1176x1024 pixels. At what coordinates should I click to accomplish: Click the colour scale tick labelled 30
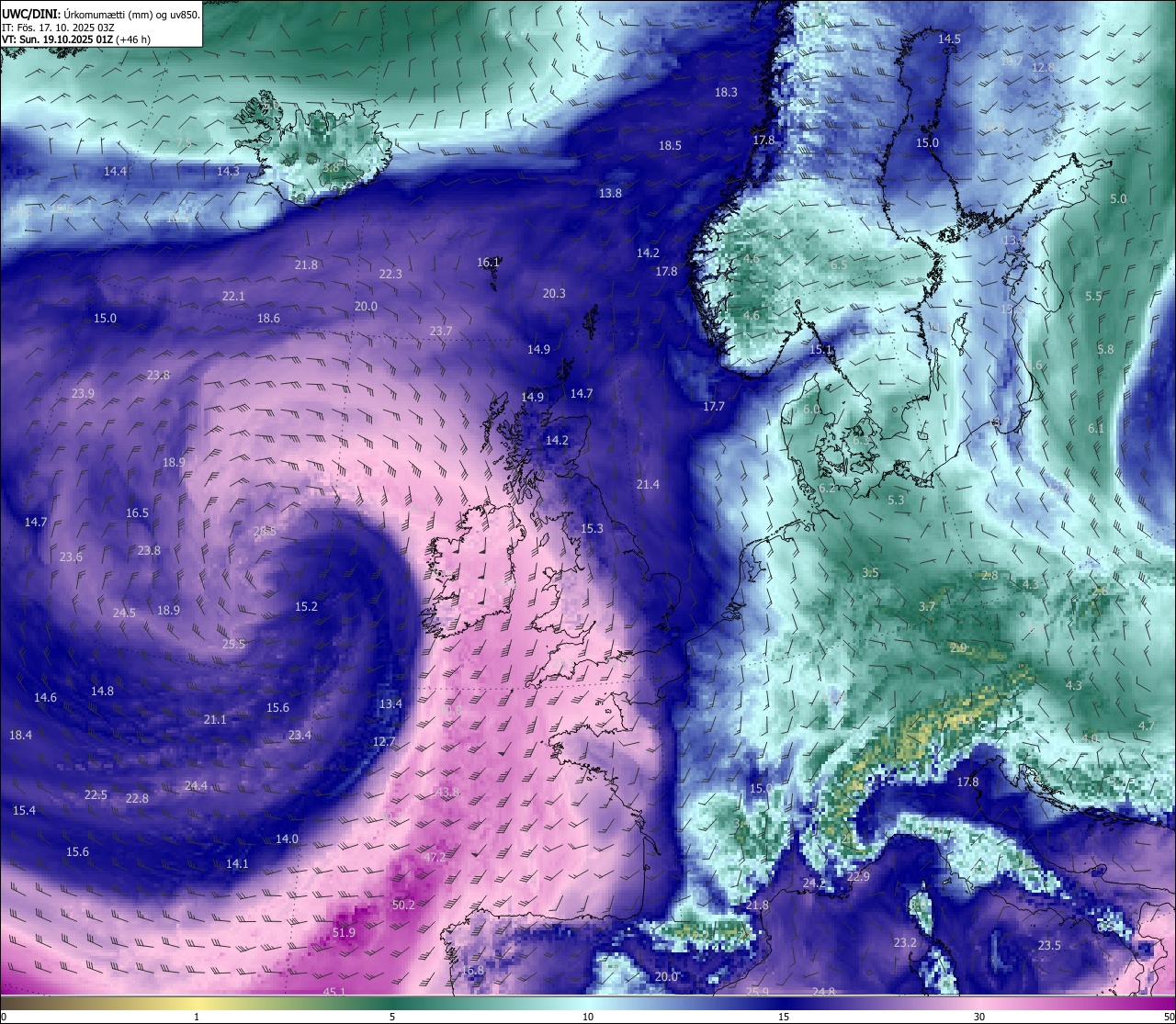coord(979,1017)
